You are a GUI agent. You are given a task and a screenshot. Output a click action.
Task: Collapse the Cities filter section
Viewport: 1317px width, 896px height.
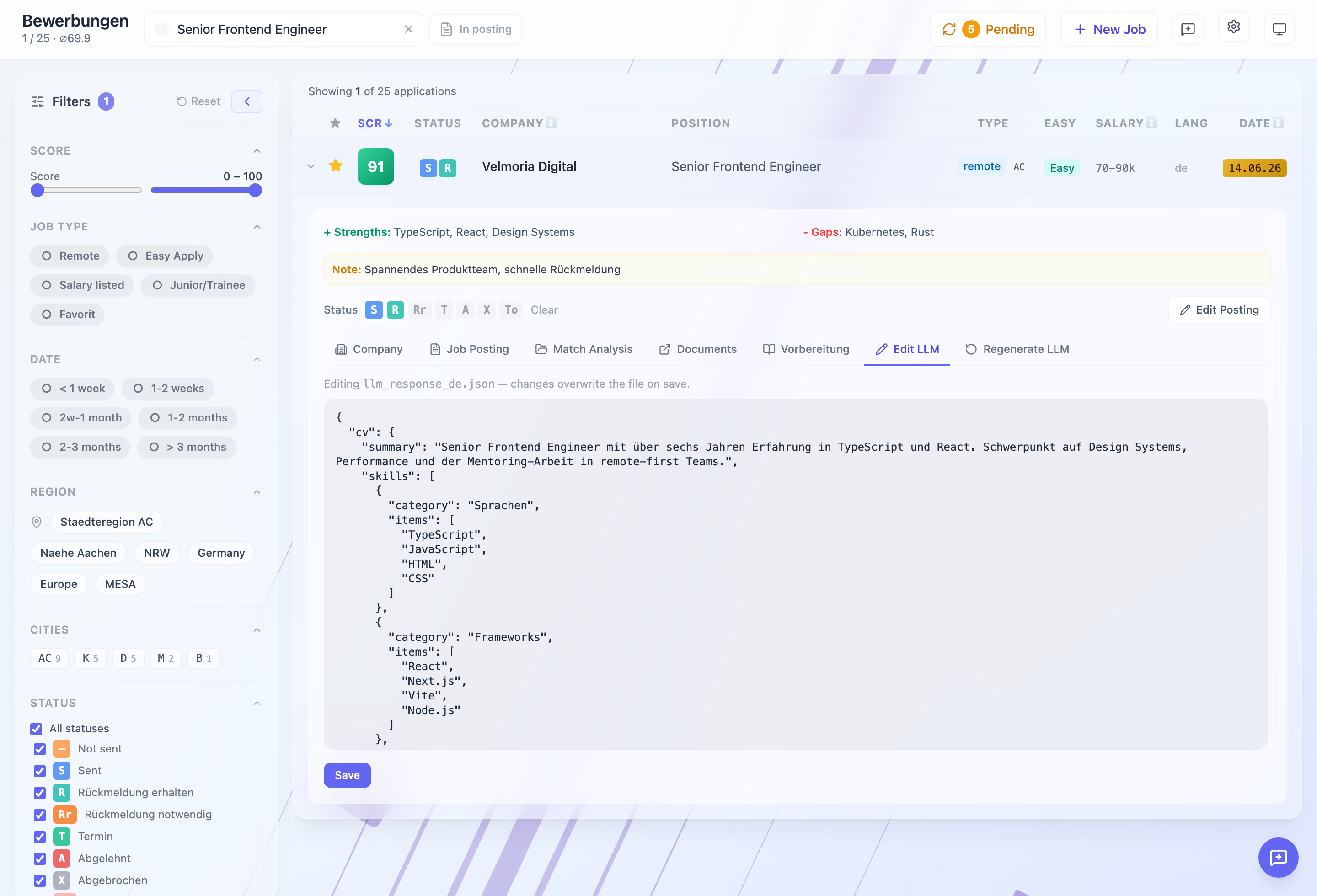pyautogui.click(x=257, y=630)
